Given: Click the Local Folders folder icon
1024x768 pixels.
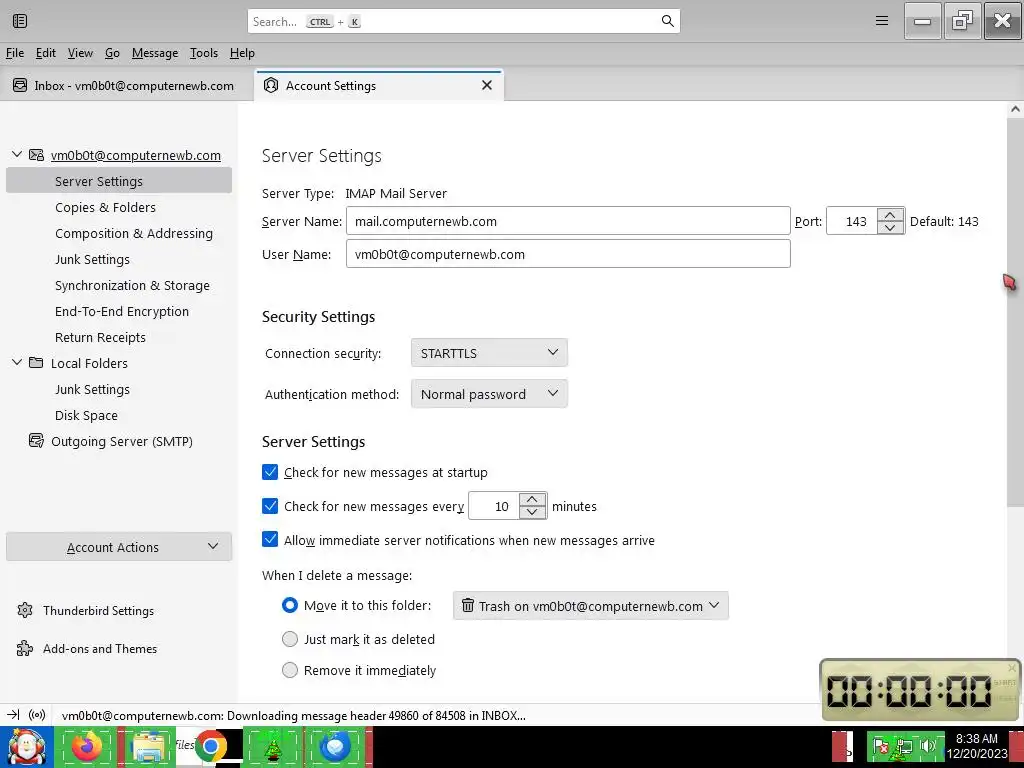Looking at the screenshot, I should (x=37, y=362).
